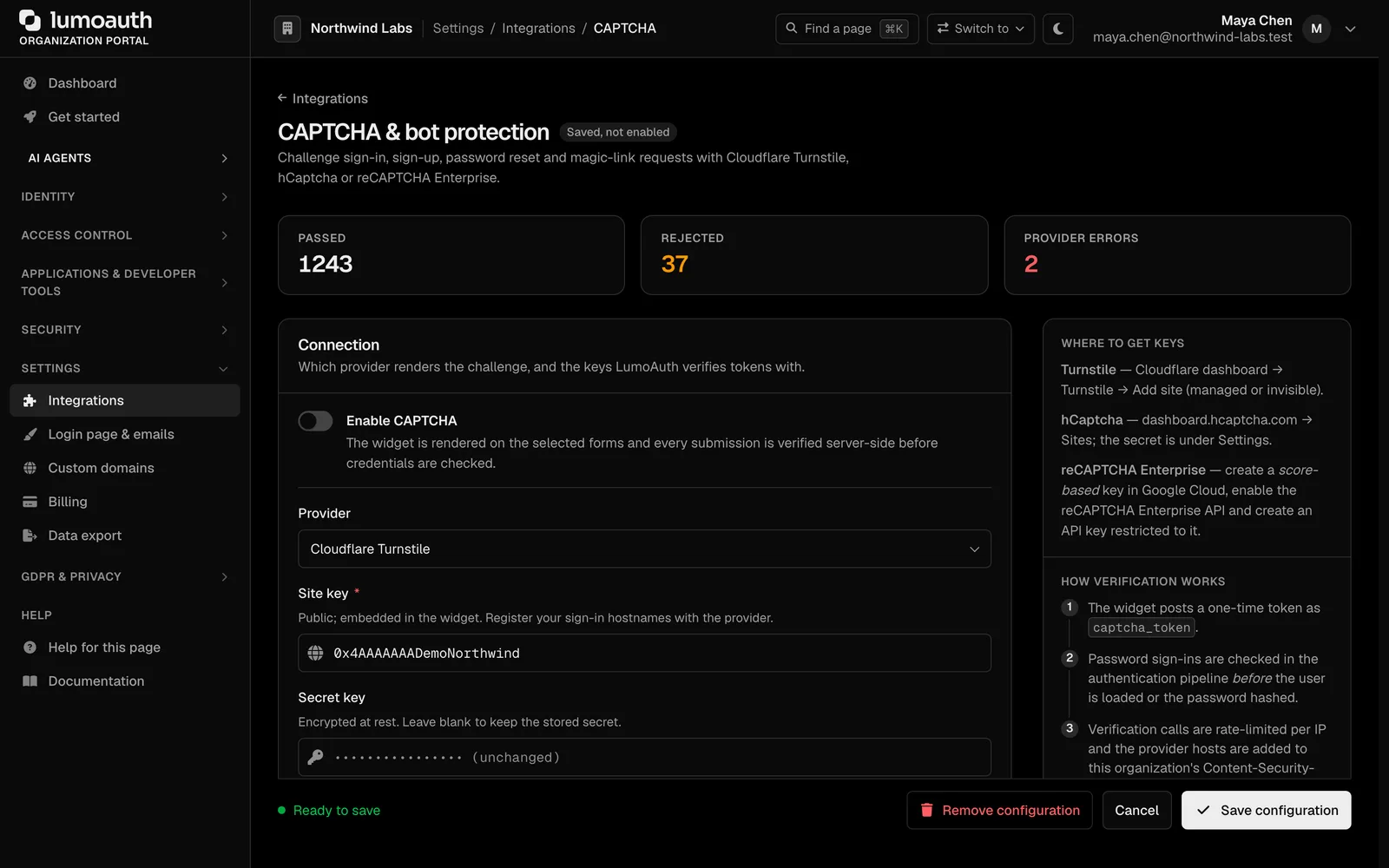
Task: Toggle dark mode moon icon
Action: point(1058,29)
